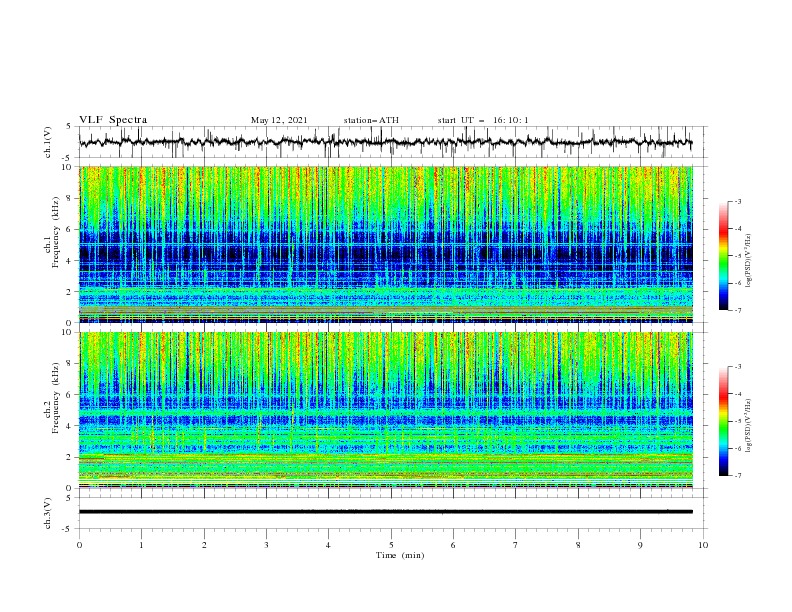Click the time axis tick label "0"
Viewport: 792px width, 612px height.
click(x=79, y=545)
